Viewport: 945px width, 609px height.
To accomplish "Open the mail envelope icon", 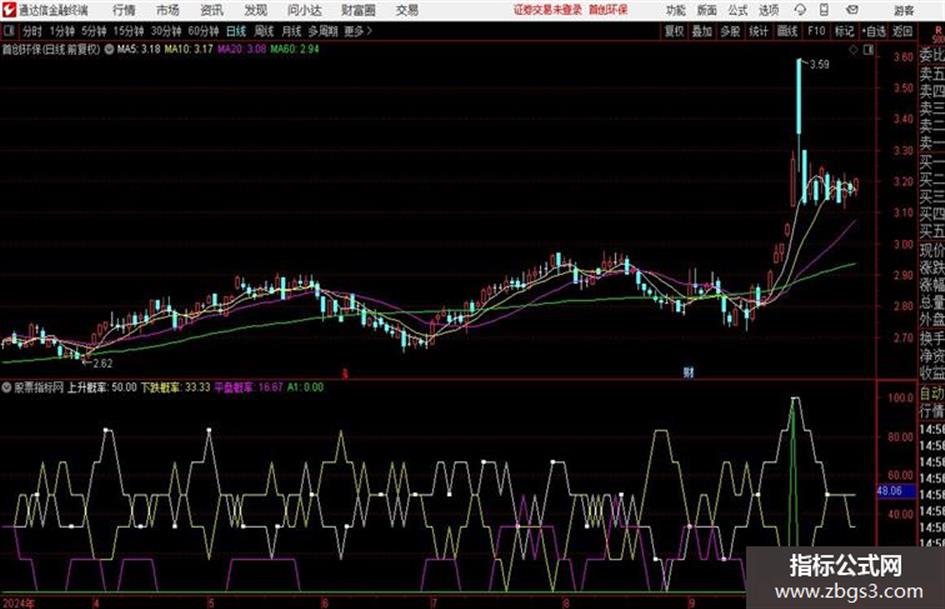I will tap(852, 10).
